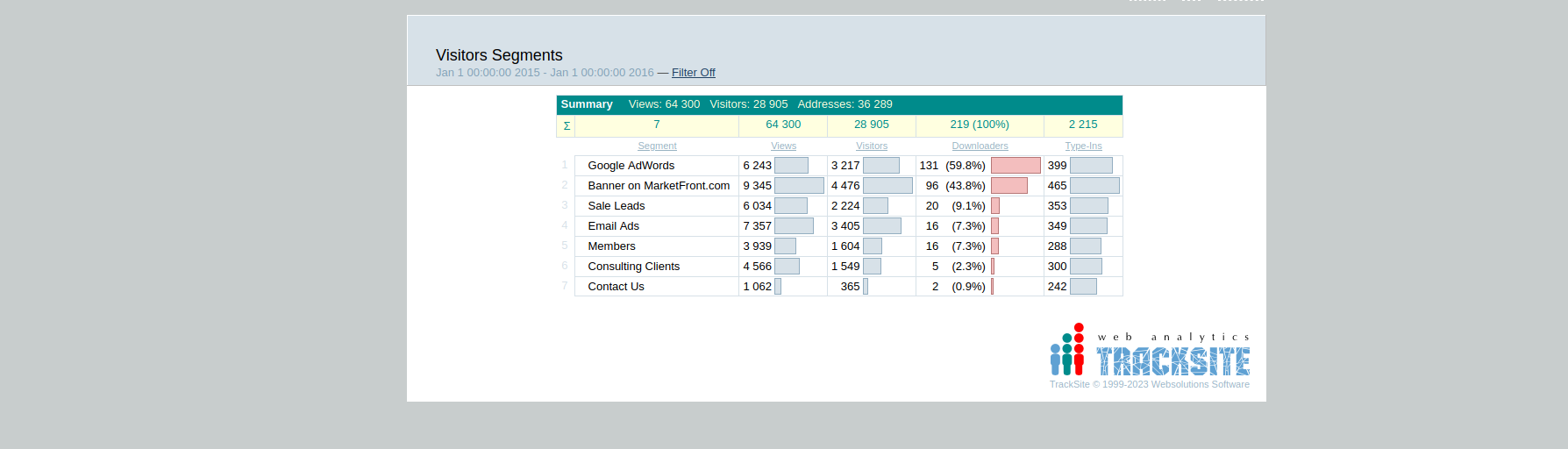Open the Email Ads segment
Viewport: 1568px width, 449px height.
[x=613, y=226]
